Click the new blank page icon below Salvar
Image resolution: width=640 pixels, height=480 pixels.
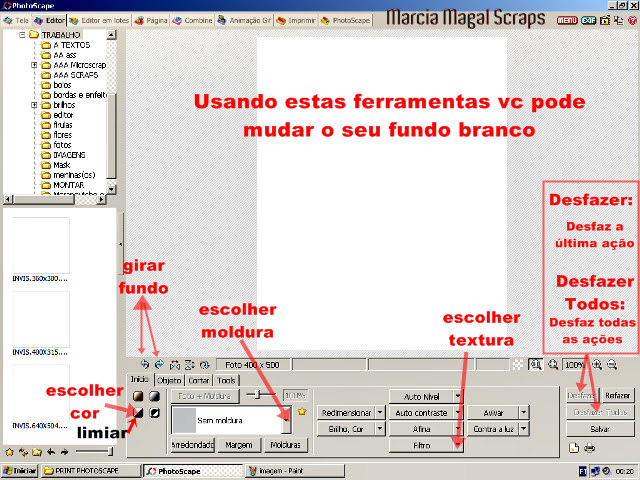click(574, 448)
